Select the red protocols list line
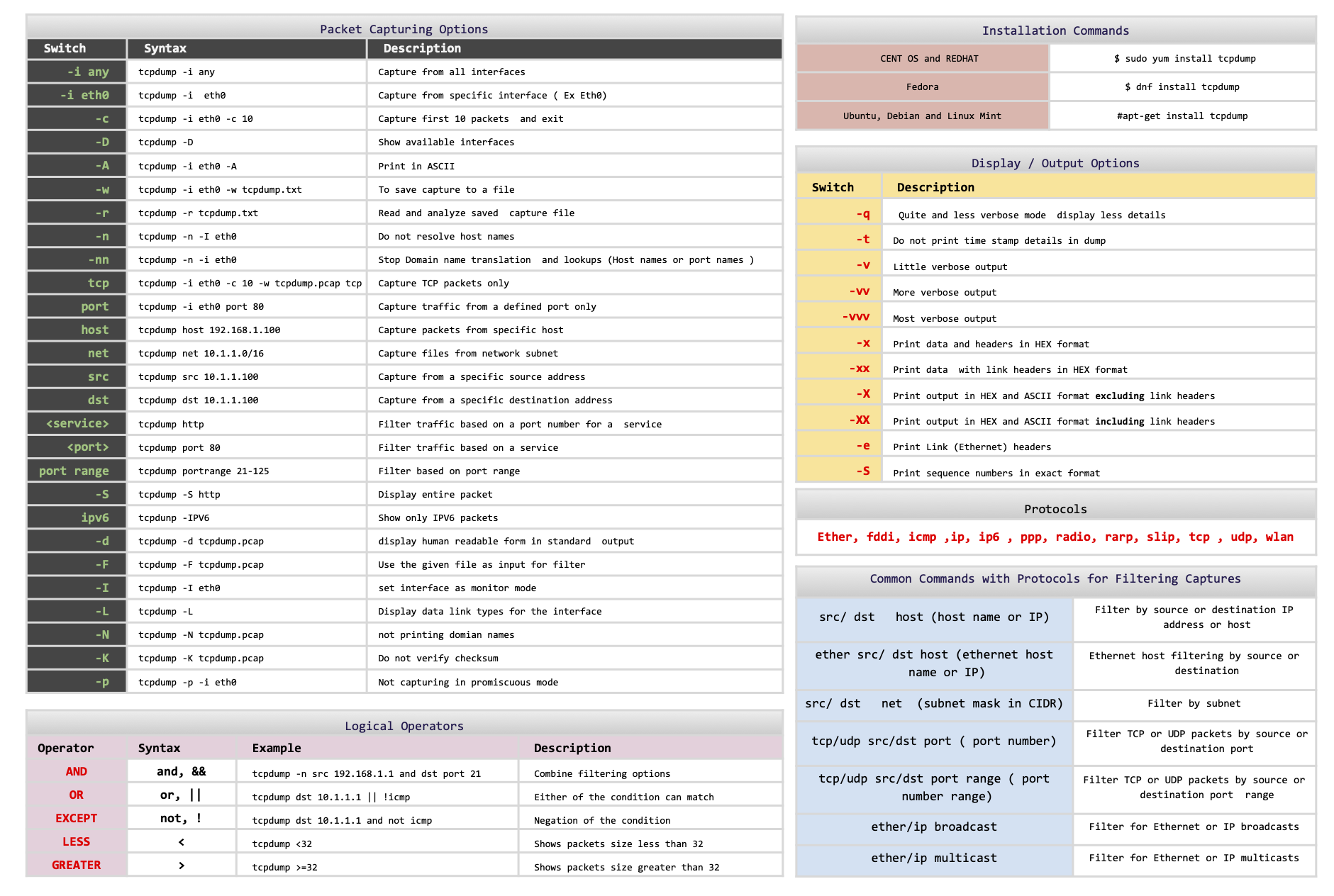This screenshot has width=1334, height=896. [x=1055, y=537]
